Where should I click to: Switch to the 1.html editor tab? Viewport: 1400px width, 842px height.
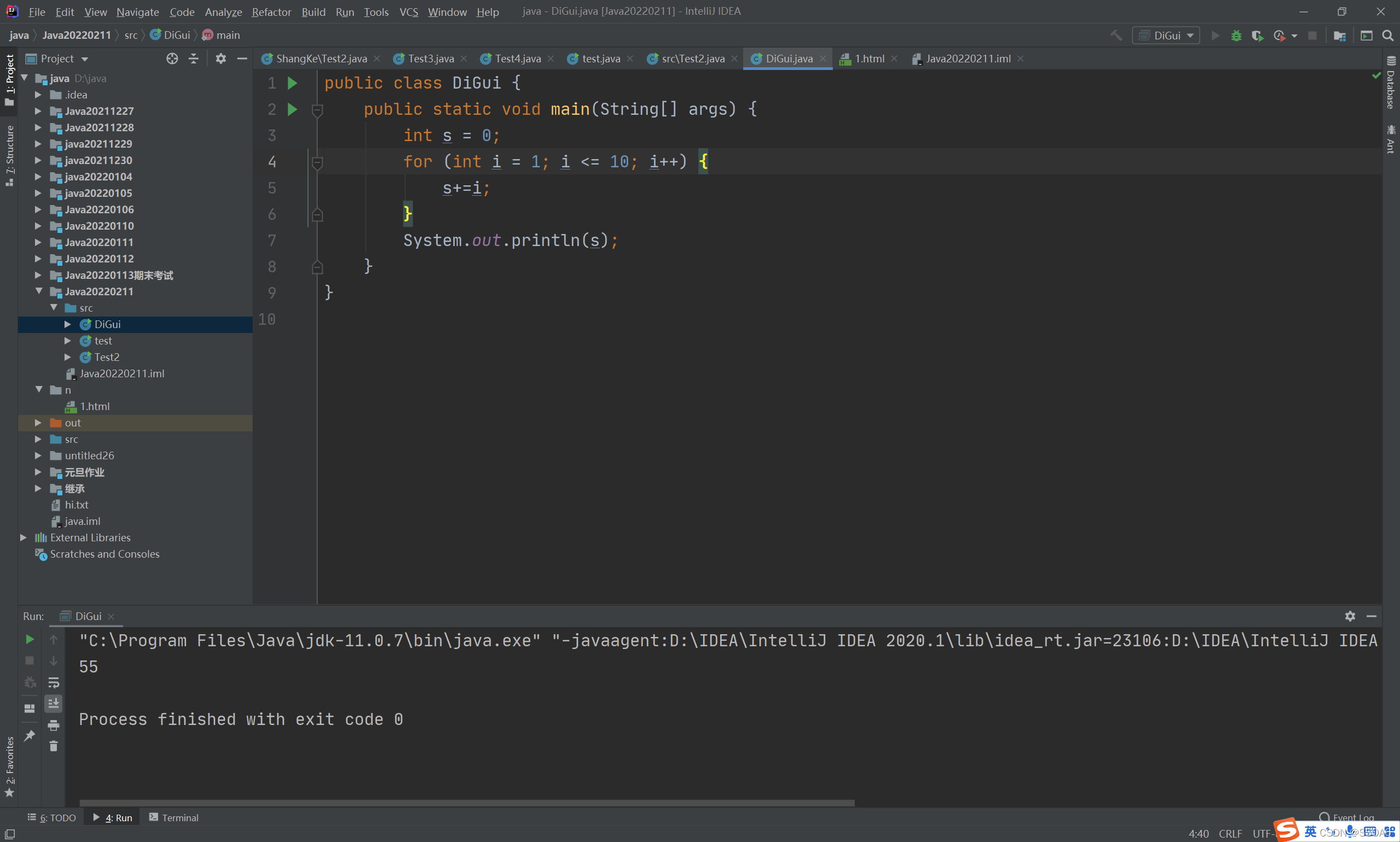pos(870,59)
